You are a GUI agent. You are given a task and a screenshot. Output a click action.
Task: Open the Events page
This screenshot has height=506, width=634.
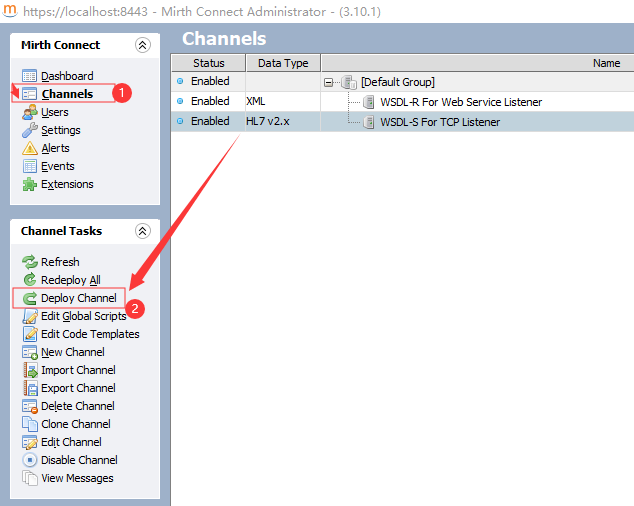(58, 166)
